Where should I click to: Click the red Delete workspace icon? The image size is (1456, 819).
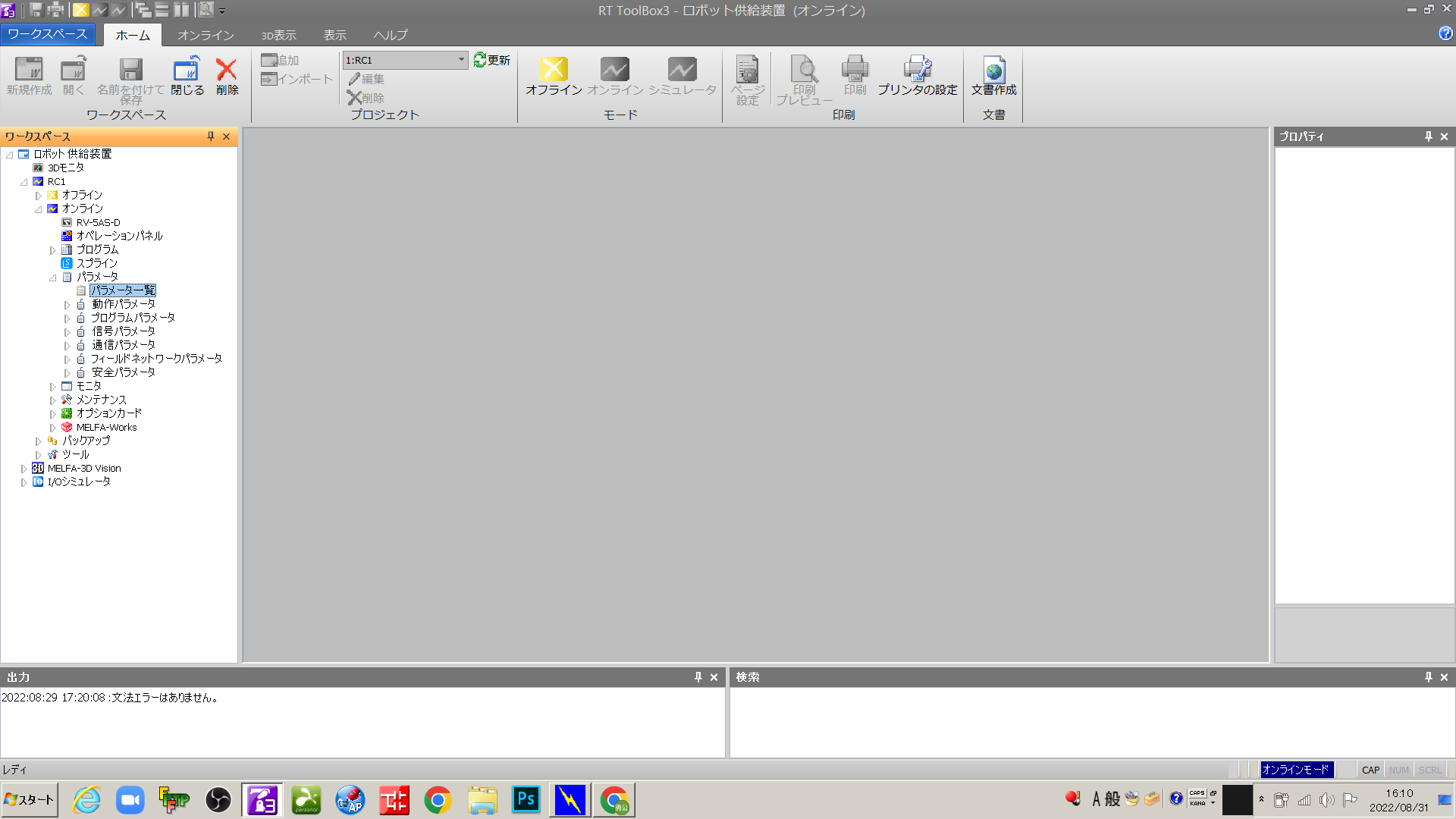[x=226, y=70]
